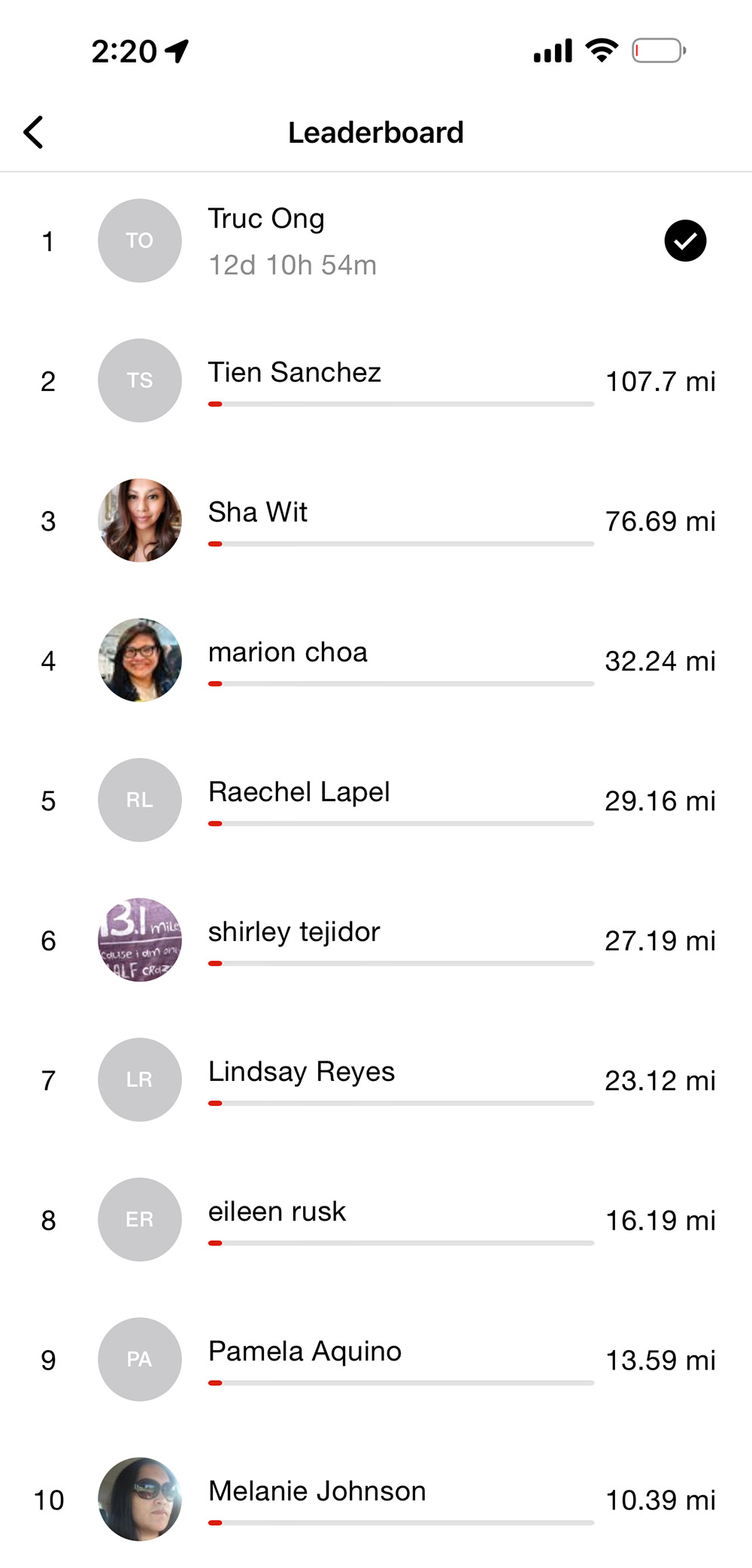Open Sha Wit's profile photo
This screenshot has height=1568, width=752.
click(140, 520)
